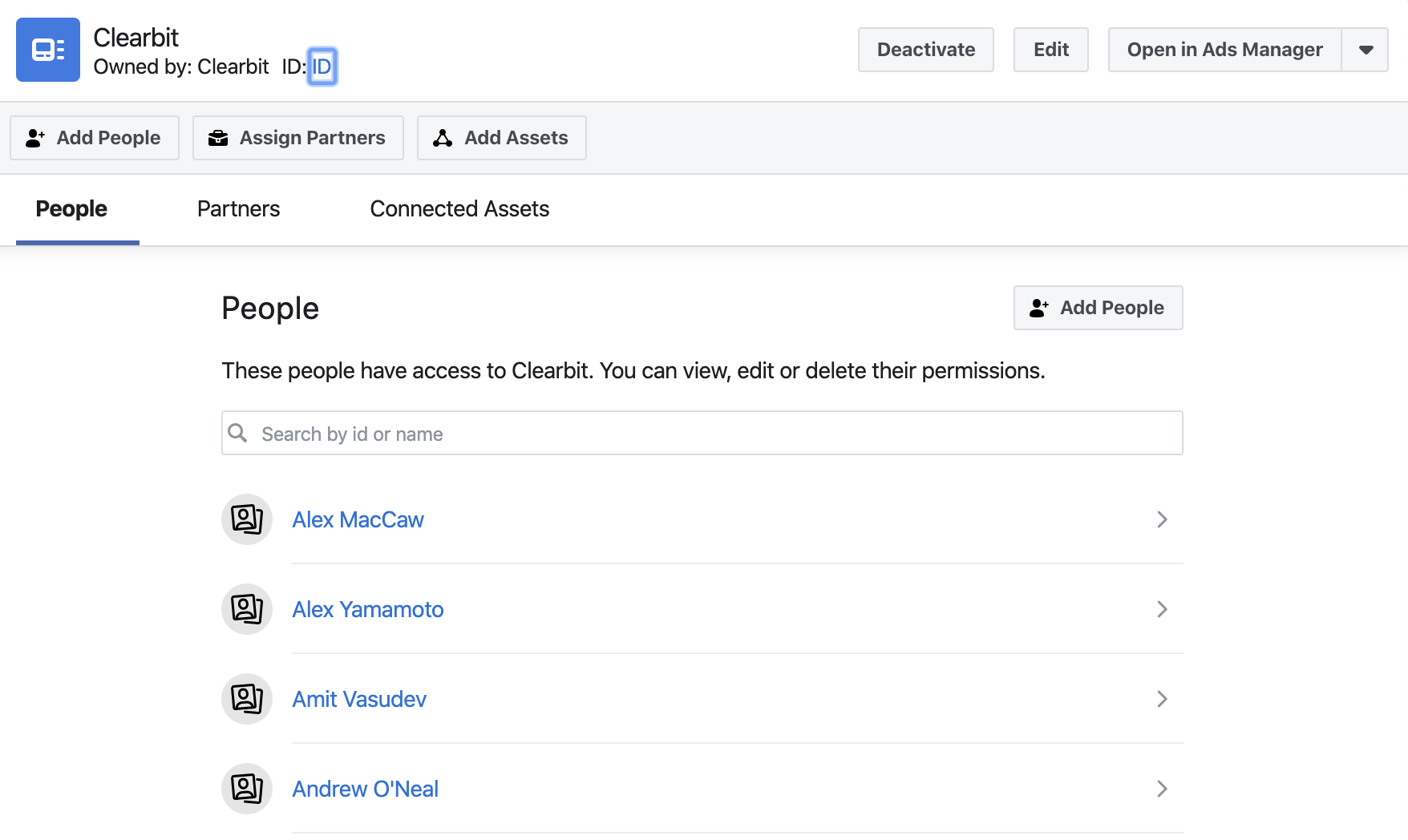
Task: Click Add People in the toolbar
Action: click(95, 138)
